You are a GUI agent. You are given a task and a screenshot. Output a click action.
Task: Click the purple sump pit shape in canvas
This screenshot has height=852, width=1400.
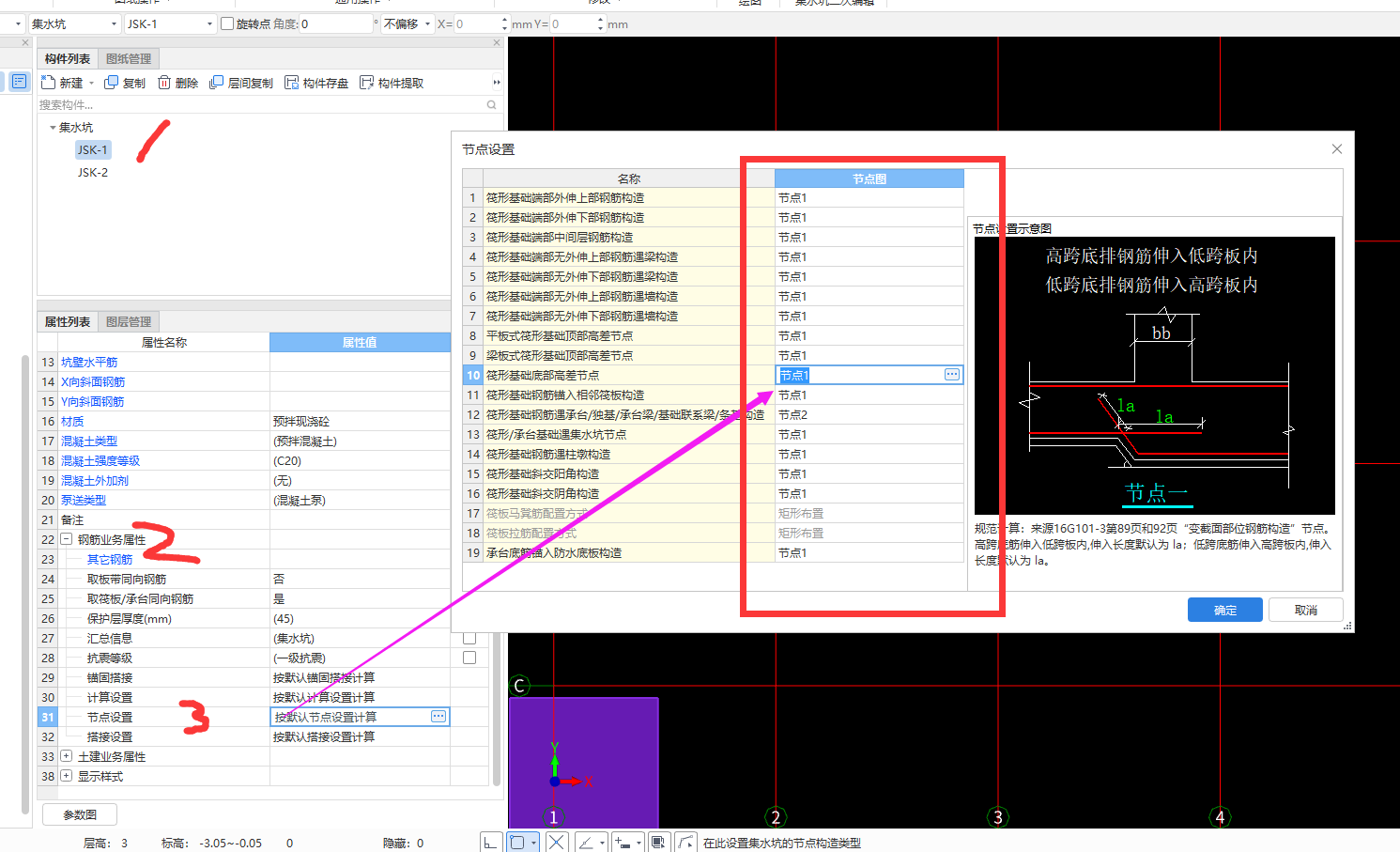pyautogui.click(x=583, y=762)
